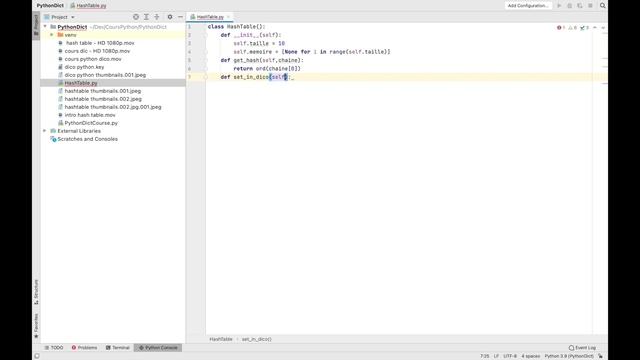Click the 7:35 line:column indicator
Screen dimensions: 640x360
(484, 356)
